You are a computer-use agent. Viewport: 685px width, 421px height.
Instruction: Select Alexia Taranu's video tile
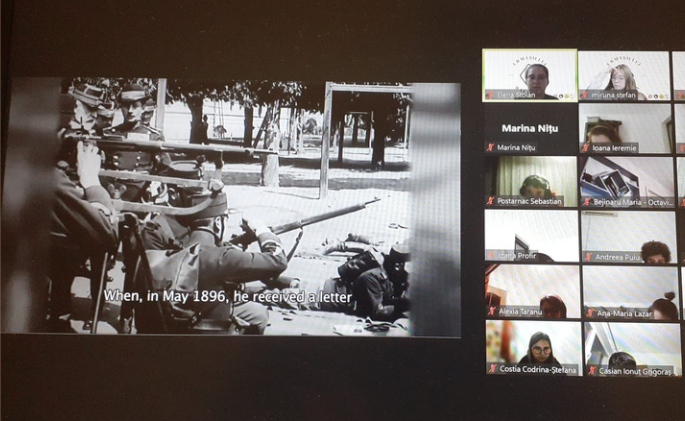[x=533, y=291]
